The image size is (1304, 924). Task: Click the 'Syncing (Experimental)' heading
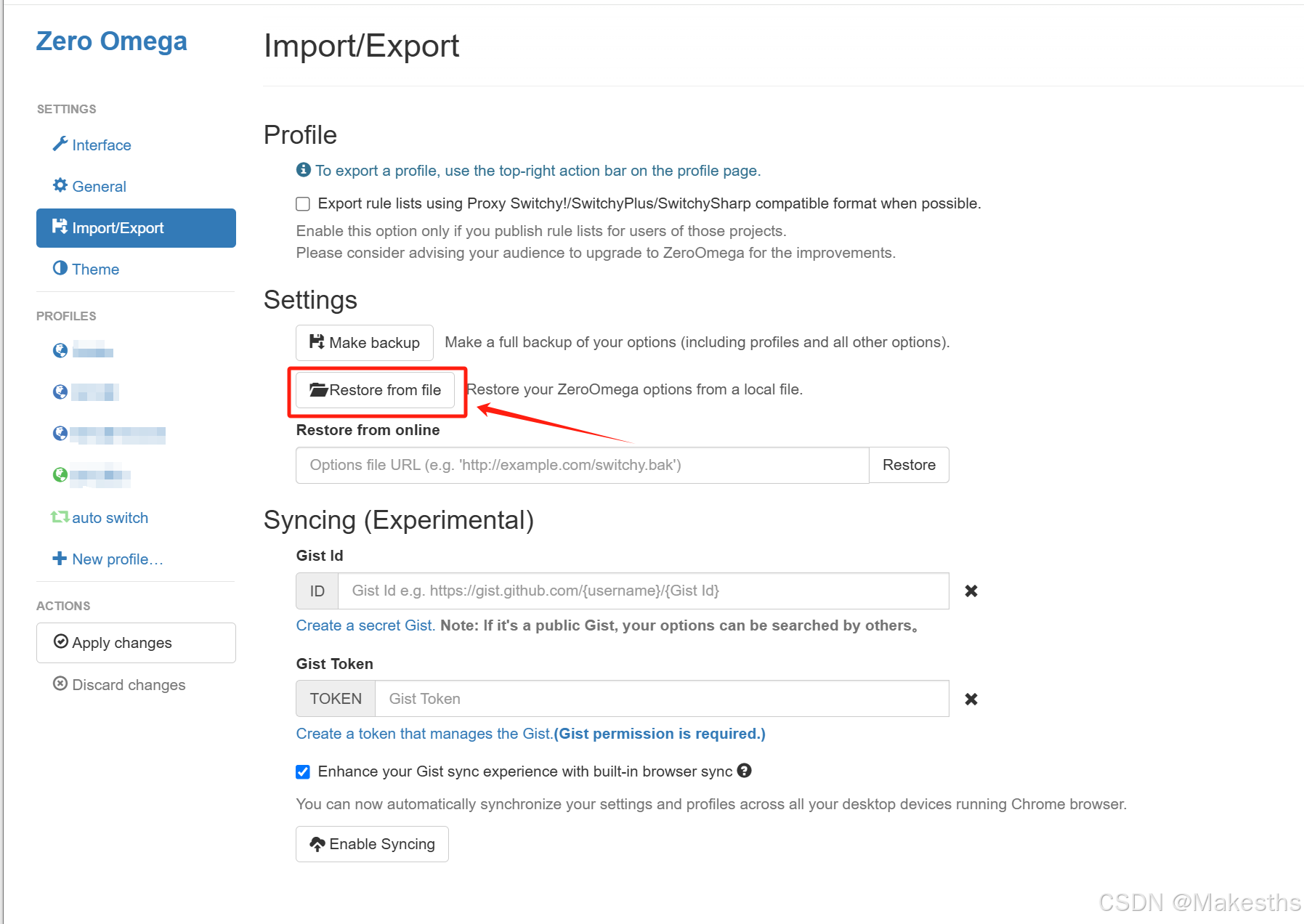click(399, 520)
